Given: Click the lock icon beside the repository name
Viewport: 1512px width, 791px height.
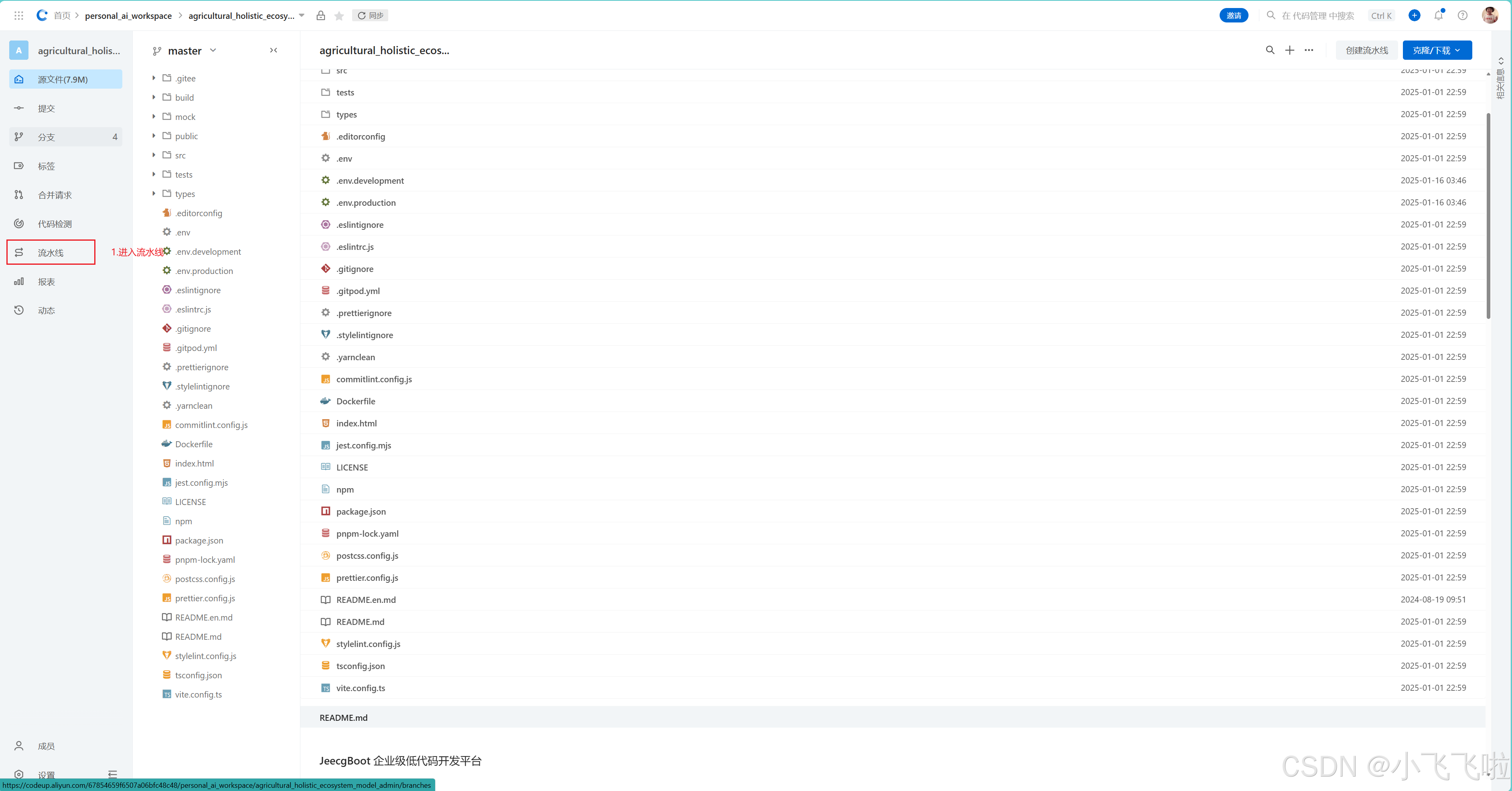Looking at the screenshot, I should 320,16.
